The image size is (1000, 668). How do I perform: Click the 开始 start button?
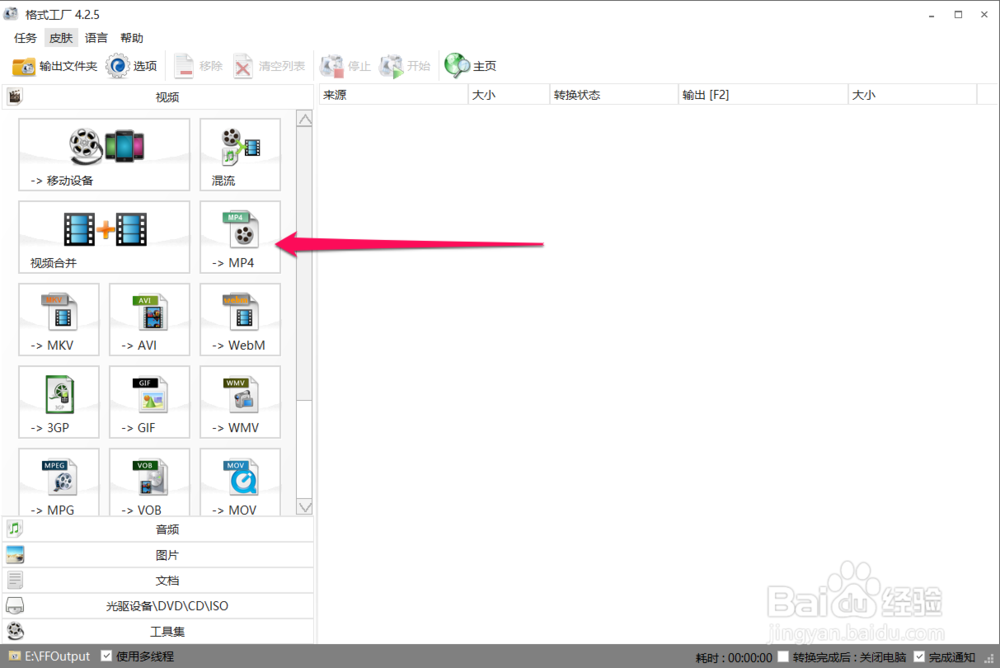[x=404, y=66]
